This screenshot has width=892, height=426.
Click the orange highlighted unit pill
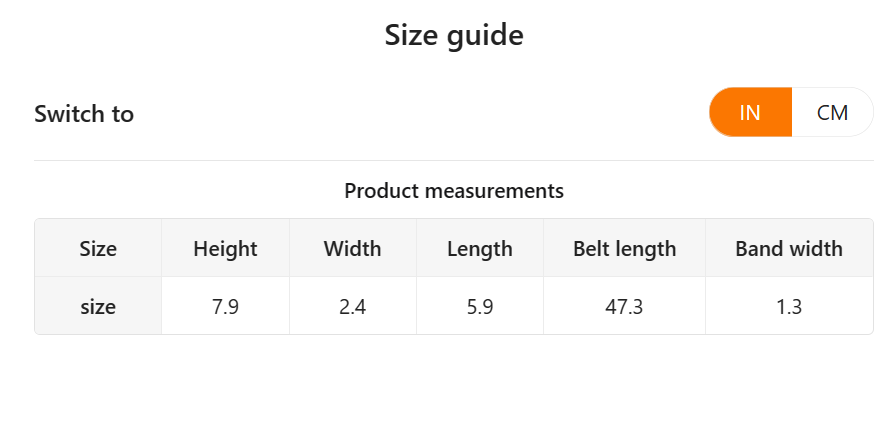(x=750, y=113)
